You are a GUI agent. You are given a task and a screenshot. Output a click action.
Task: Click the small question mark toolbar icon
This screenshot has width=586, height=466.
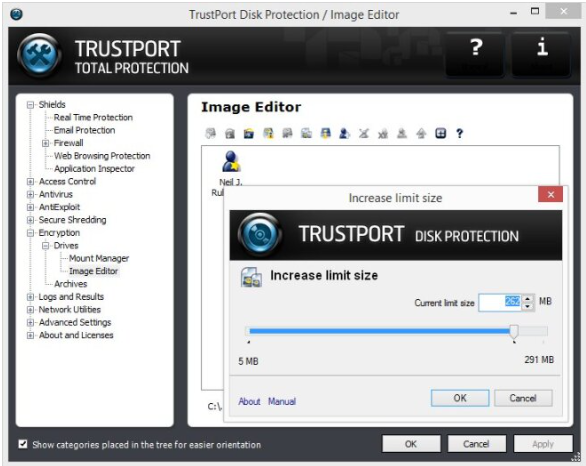click(460, 133)
